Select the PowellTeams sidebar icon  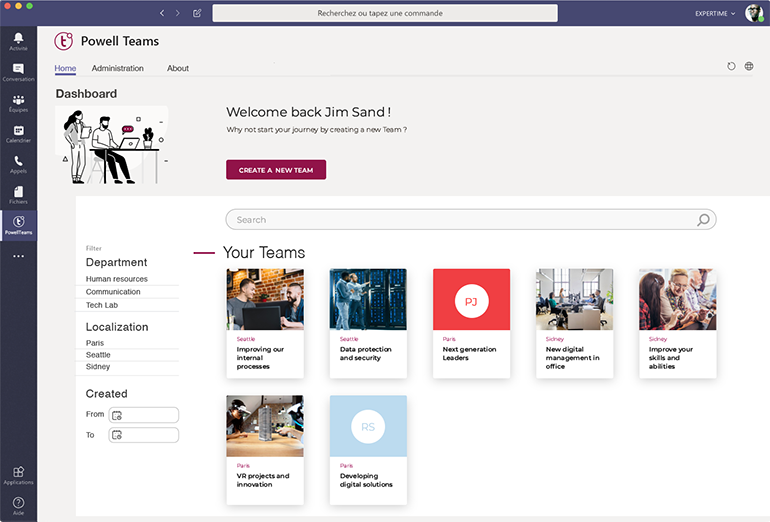tap(18, 225)
